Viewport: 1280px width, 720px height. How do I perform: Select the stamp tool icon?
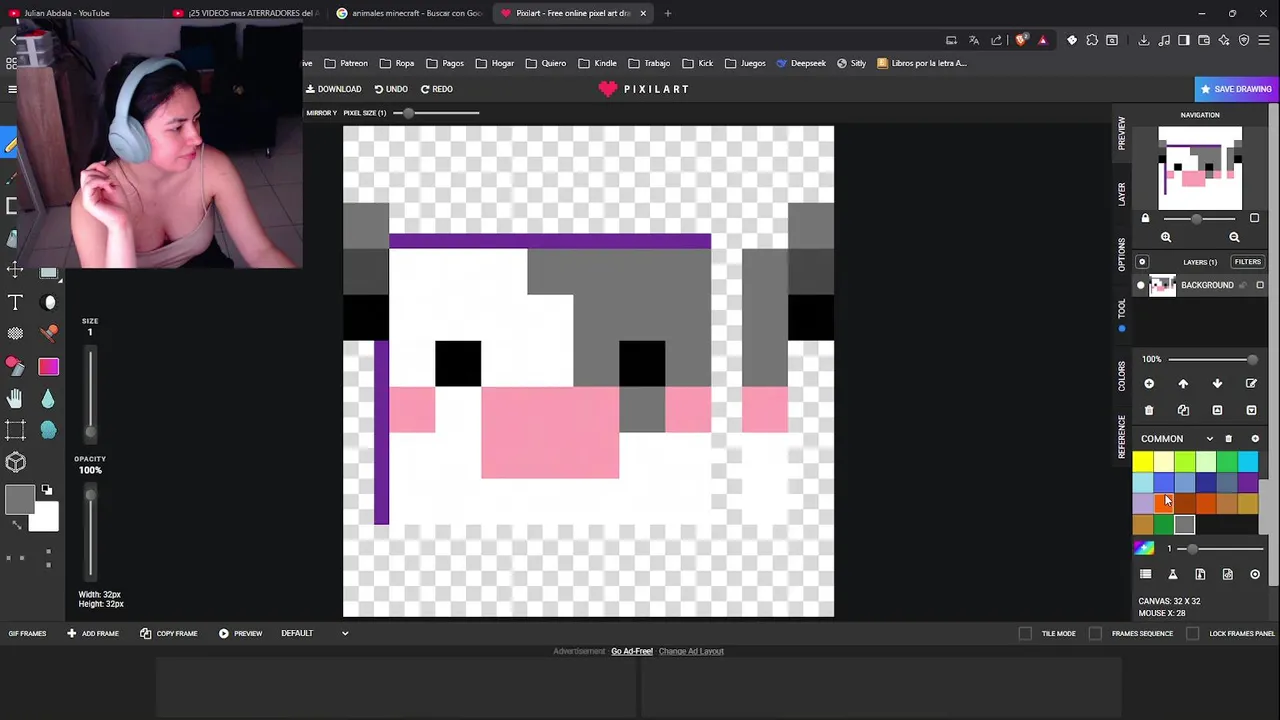tap(49, 334)
